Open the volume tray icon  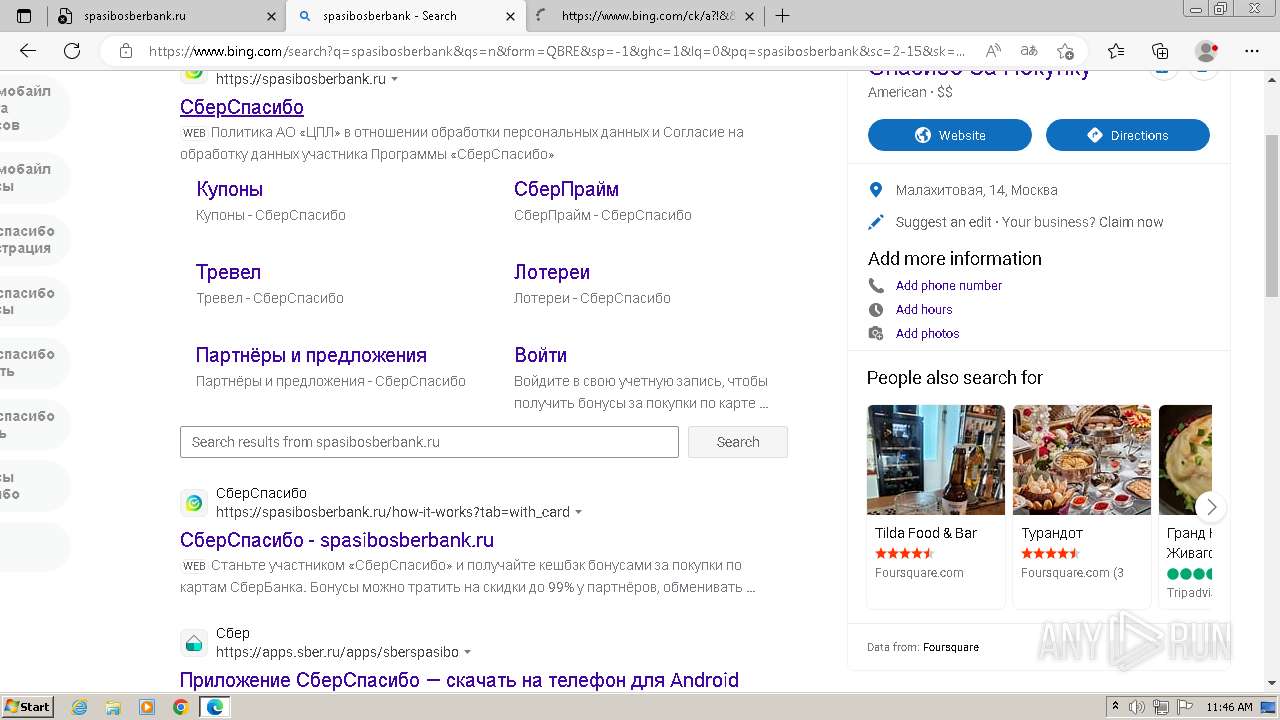1137,707
